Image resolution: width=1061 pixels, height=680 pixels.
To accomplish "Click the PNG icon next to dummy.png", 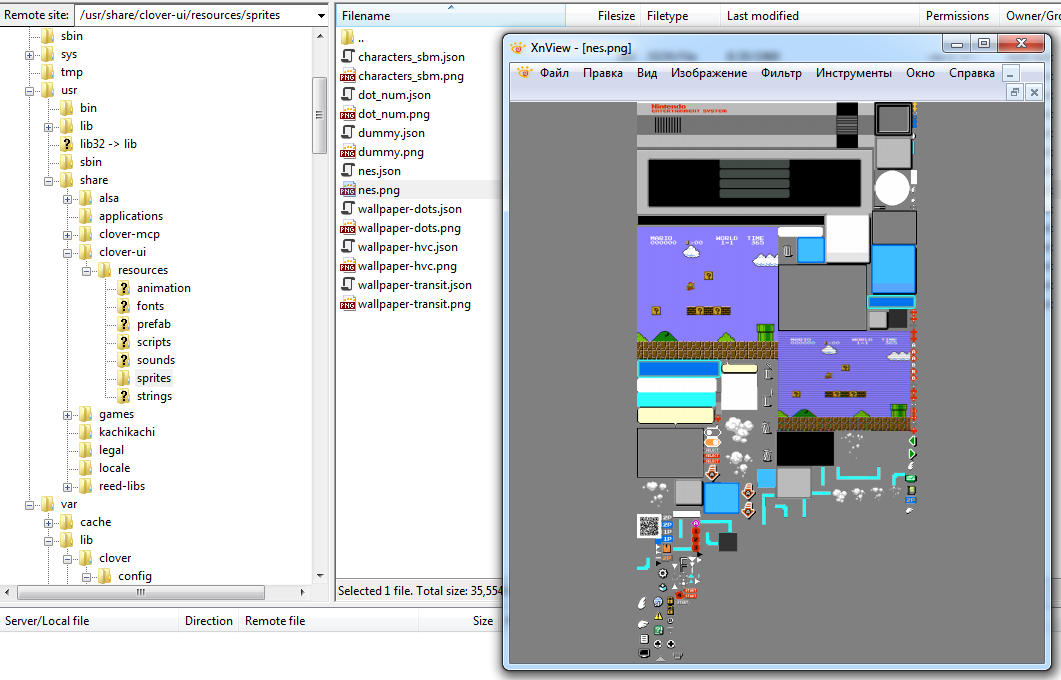I will (349, 152).
